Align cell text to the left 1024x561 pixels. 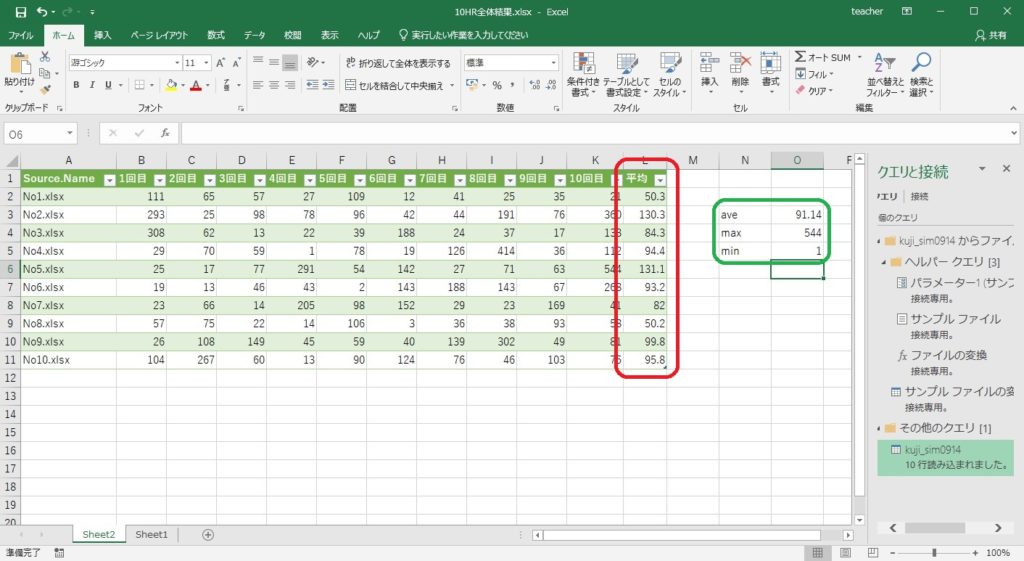[258, 85]
